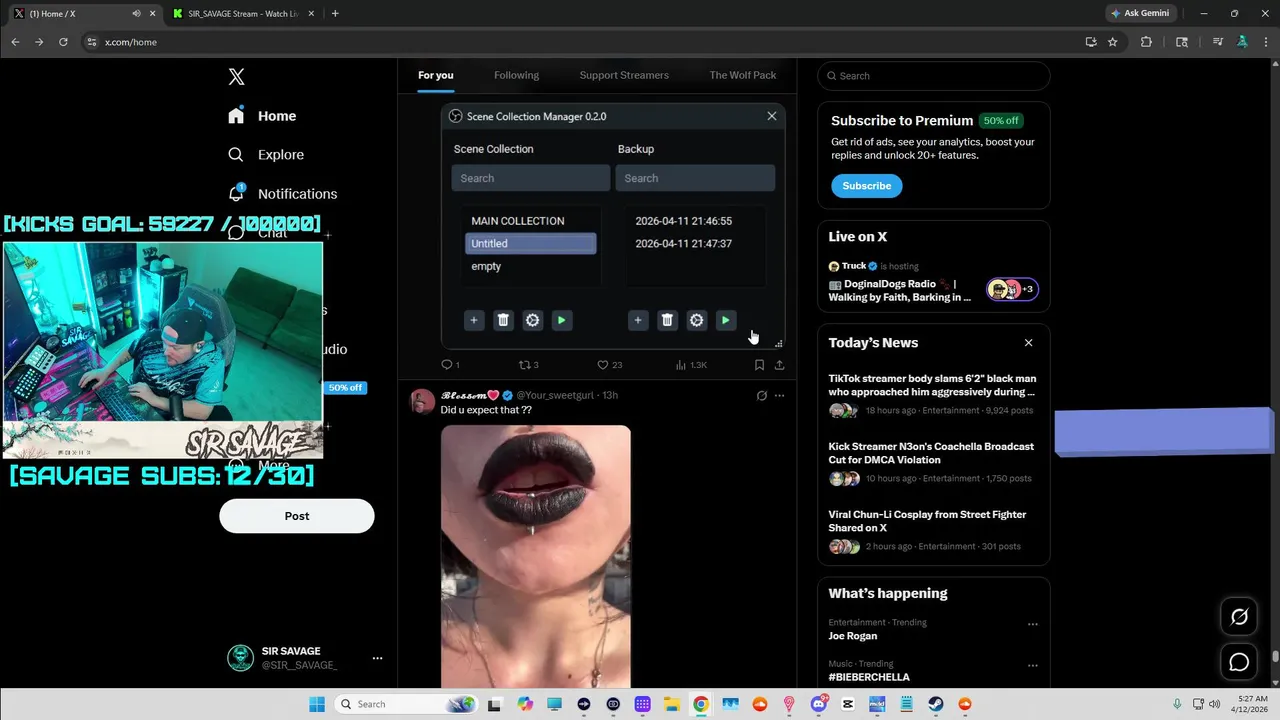The height and width of the screenshot is (720, 1280).
Task: Open Blossom's profile avatar
Action: [x=422, y=402]
